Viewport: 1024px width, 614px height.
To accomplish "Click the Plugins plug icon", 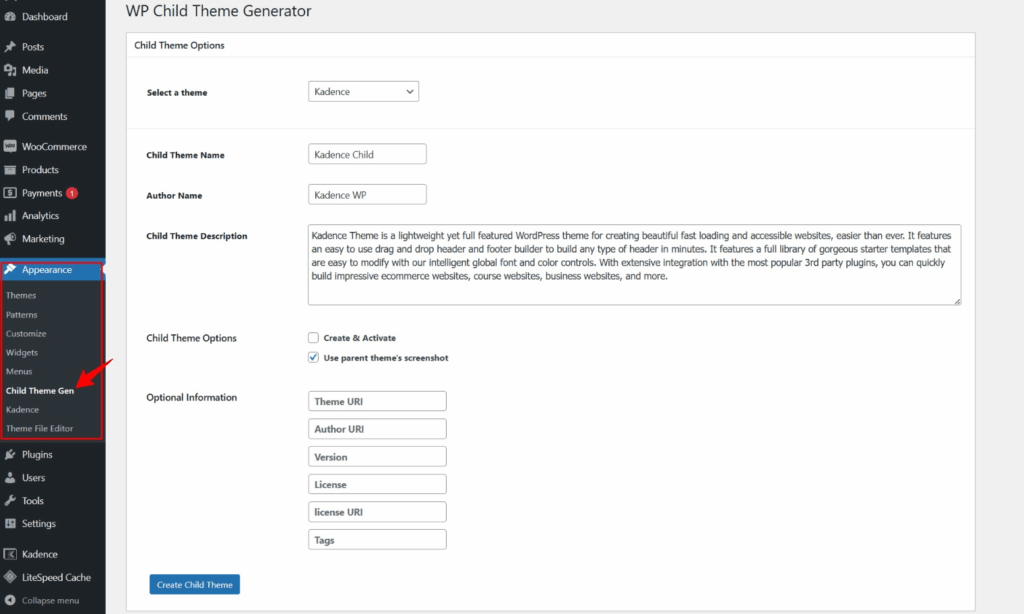I will (x=10, y=455).
